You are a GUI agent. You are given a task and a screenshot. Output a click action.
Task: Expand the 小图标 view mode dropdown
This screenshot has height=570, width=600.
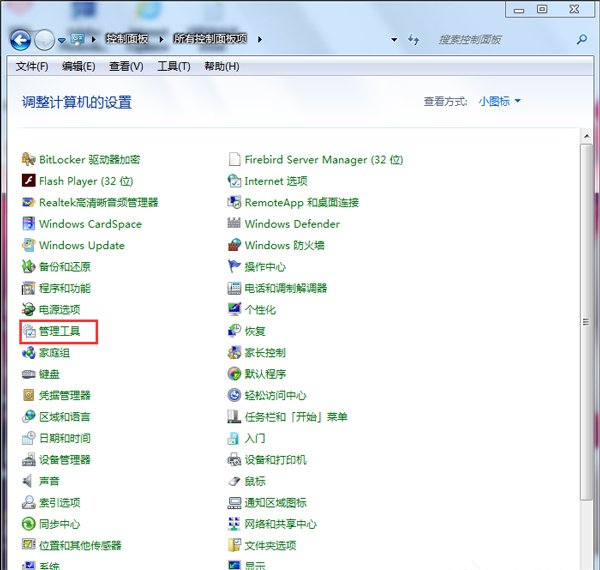click(499, 101)
